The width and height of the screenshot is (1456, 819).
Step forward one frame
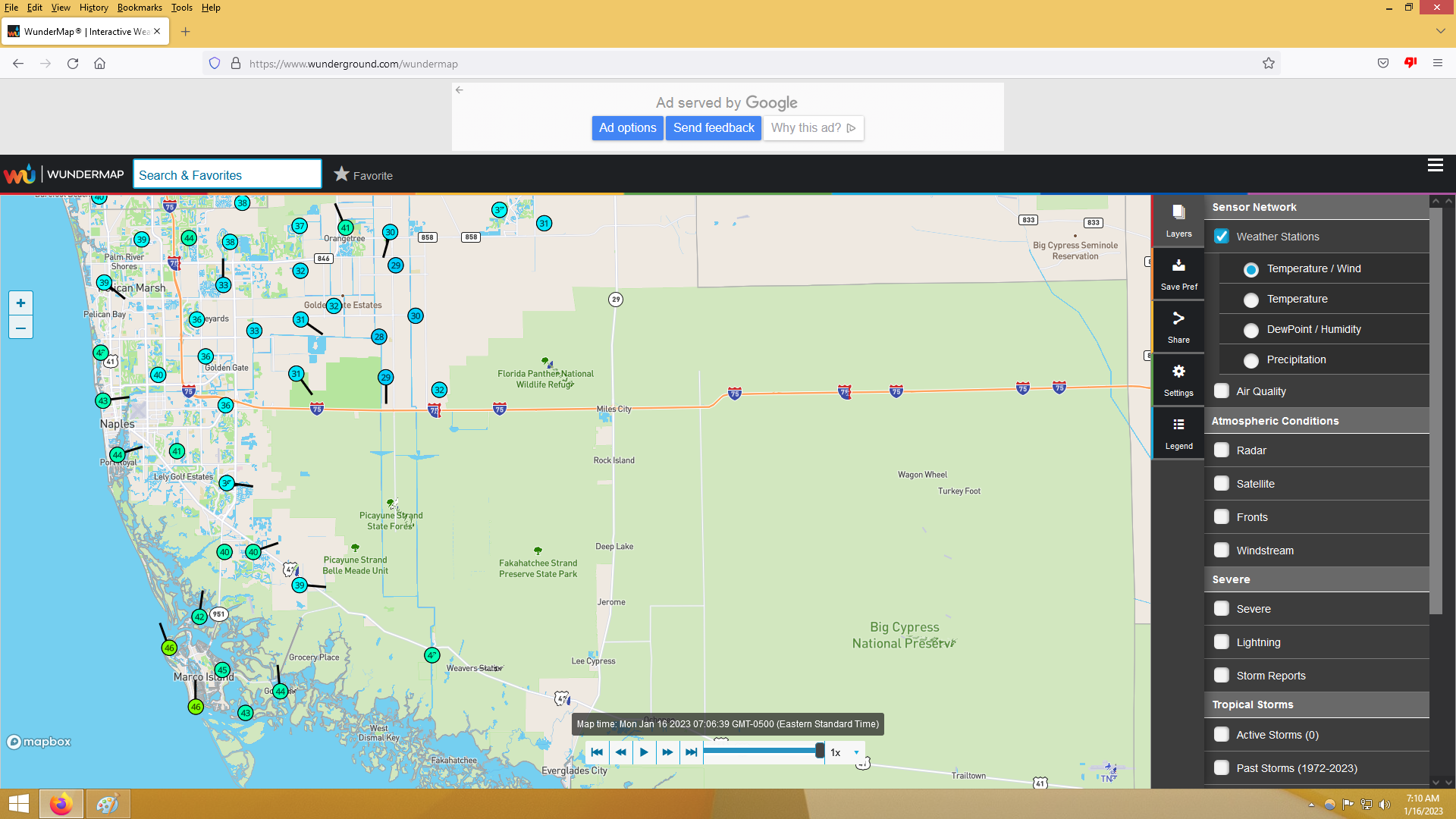[x=667, y=752]
